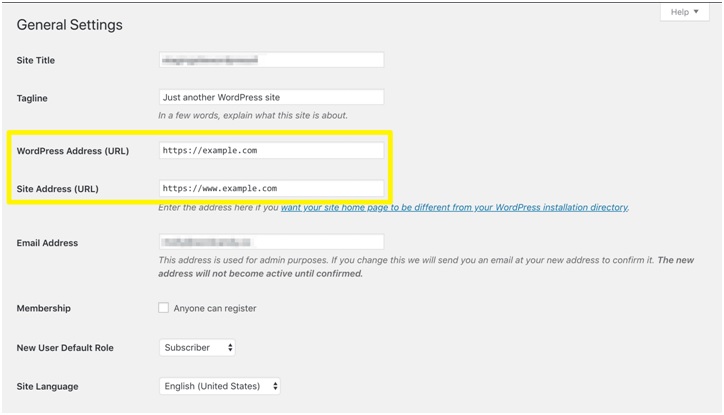Open the link about different home page directory
The height and width of the screenshot is (415, 724).
click(x=454, y=208)
